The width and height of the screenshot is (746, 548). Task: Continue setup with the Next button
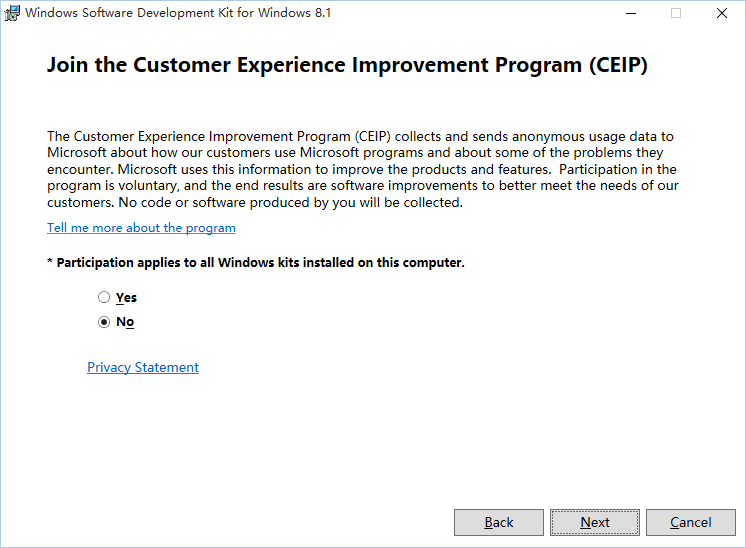tap(595, 522)
